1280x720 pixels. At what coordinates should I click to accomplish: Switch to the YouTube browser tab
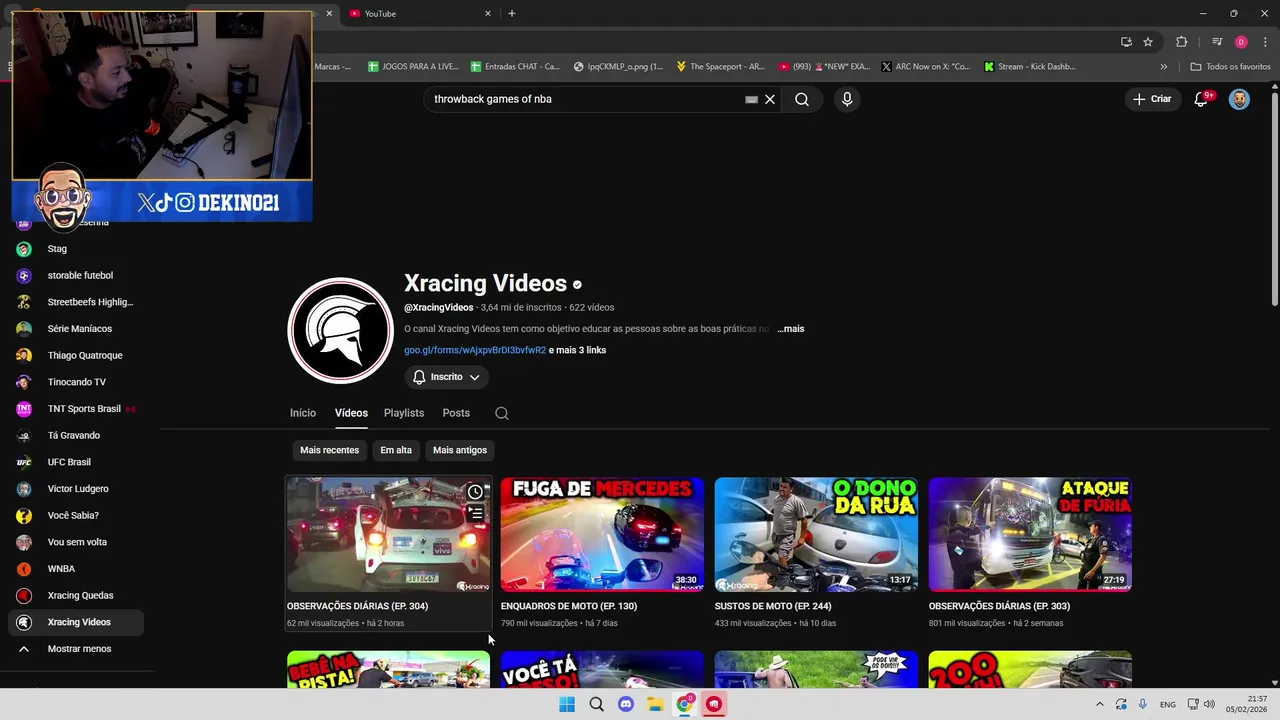420,13
